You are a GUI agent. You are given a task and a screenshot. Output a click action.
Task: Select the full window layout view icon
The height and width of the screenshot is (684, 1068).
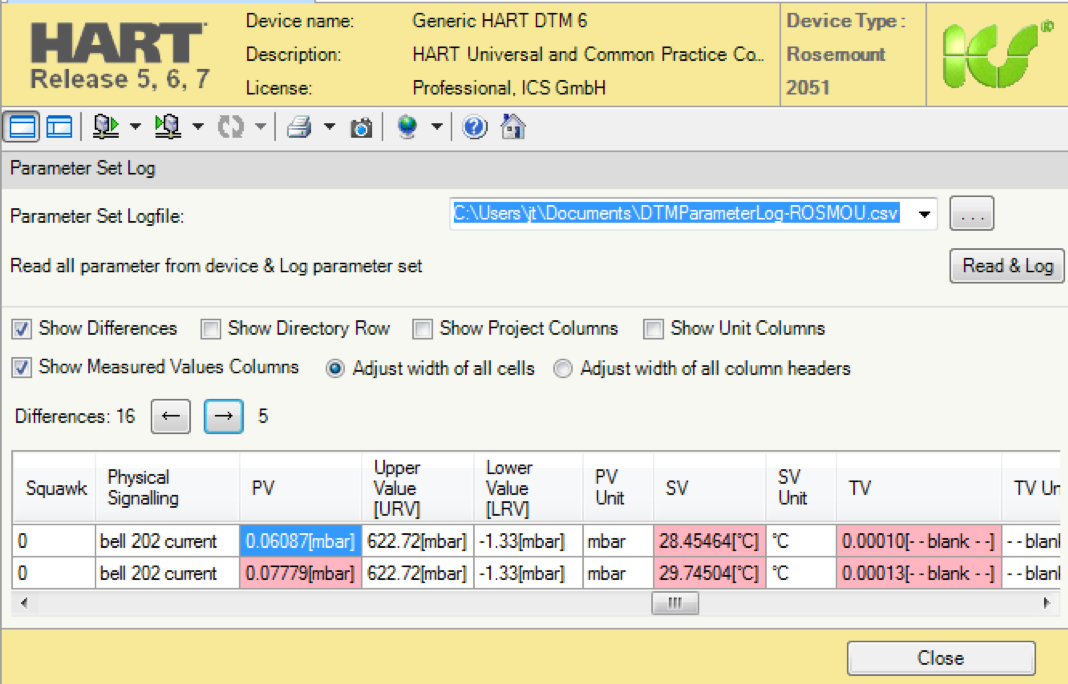[21, 127]
